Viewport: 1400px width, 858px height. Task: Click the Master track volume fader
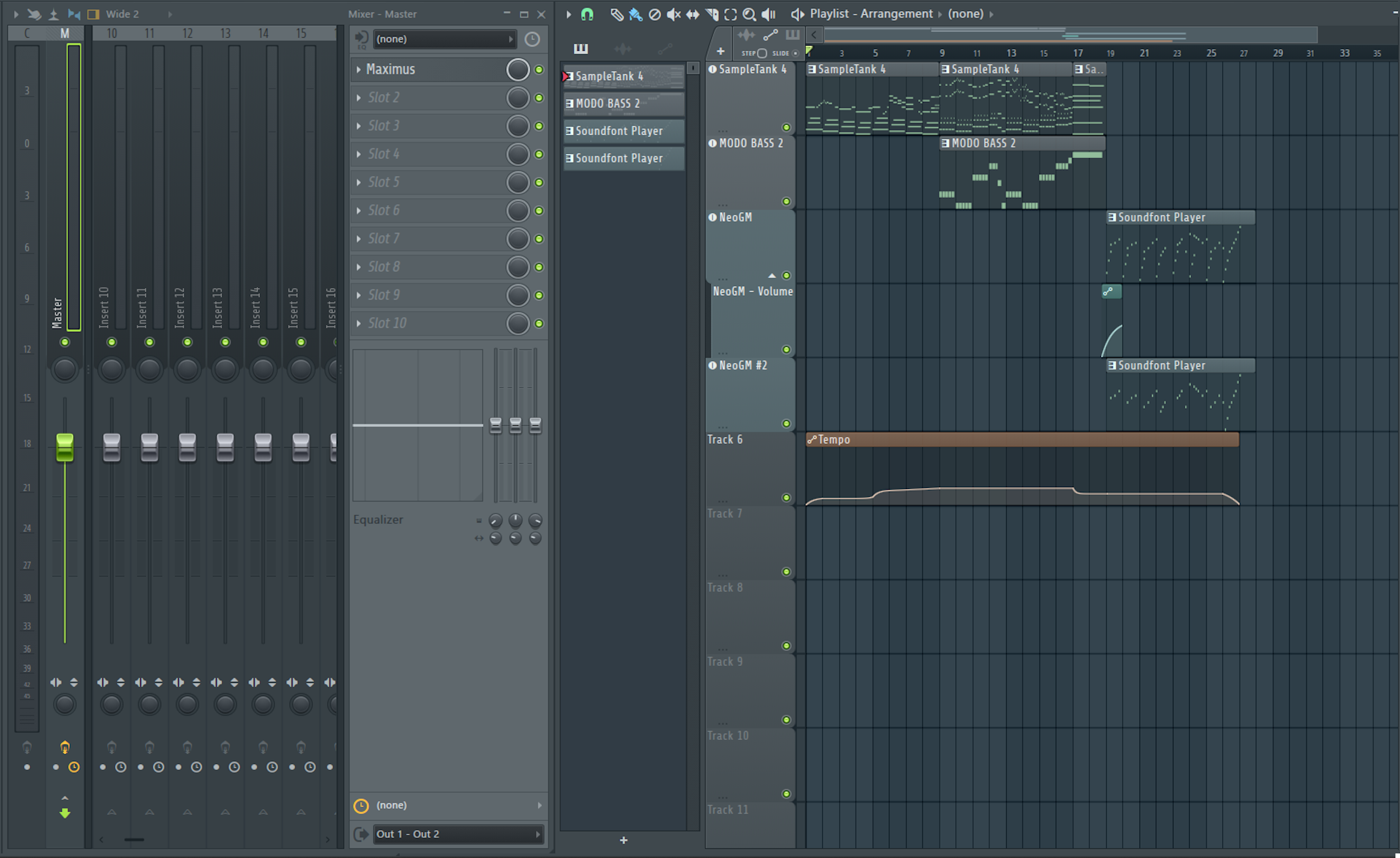click(65, 447)
